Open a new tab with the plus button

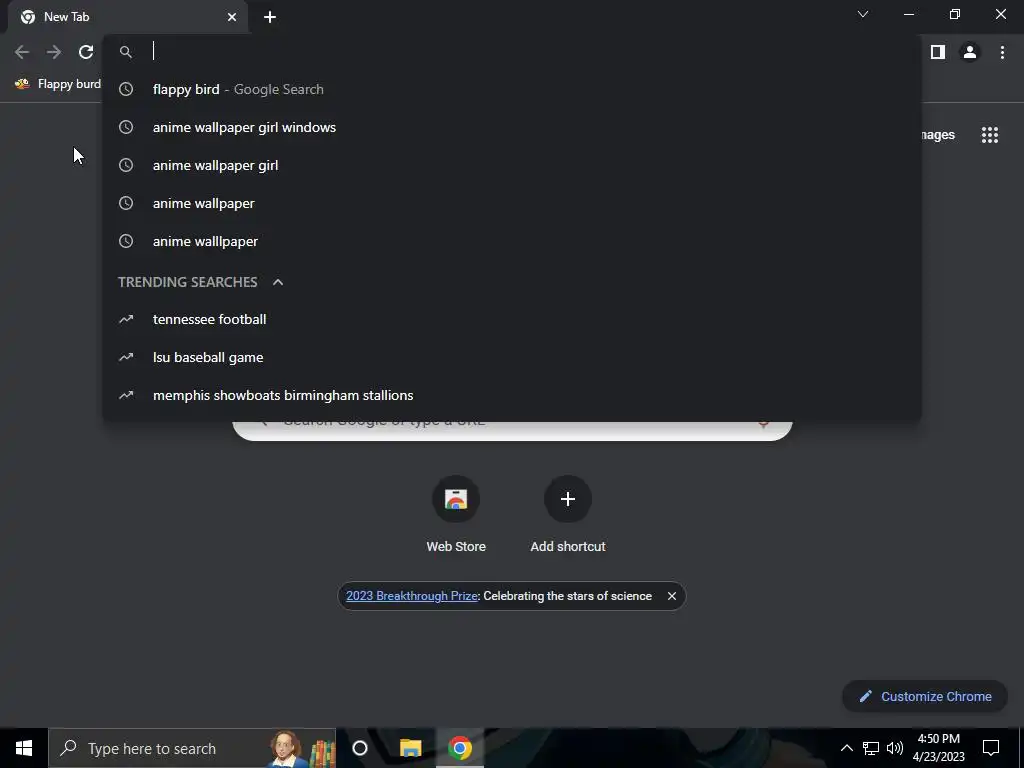270,17
